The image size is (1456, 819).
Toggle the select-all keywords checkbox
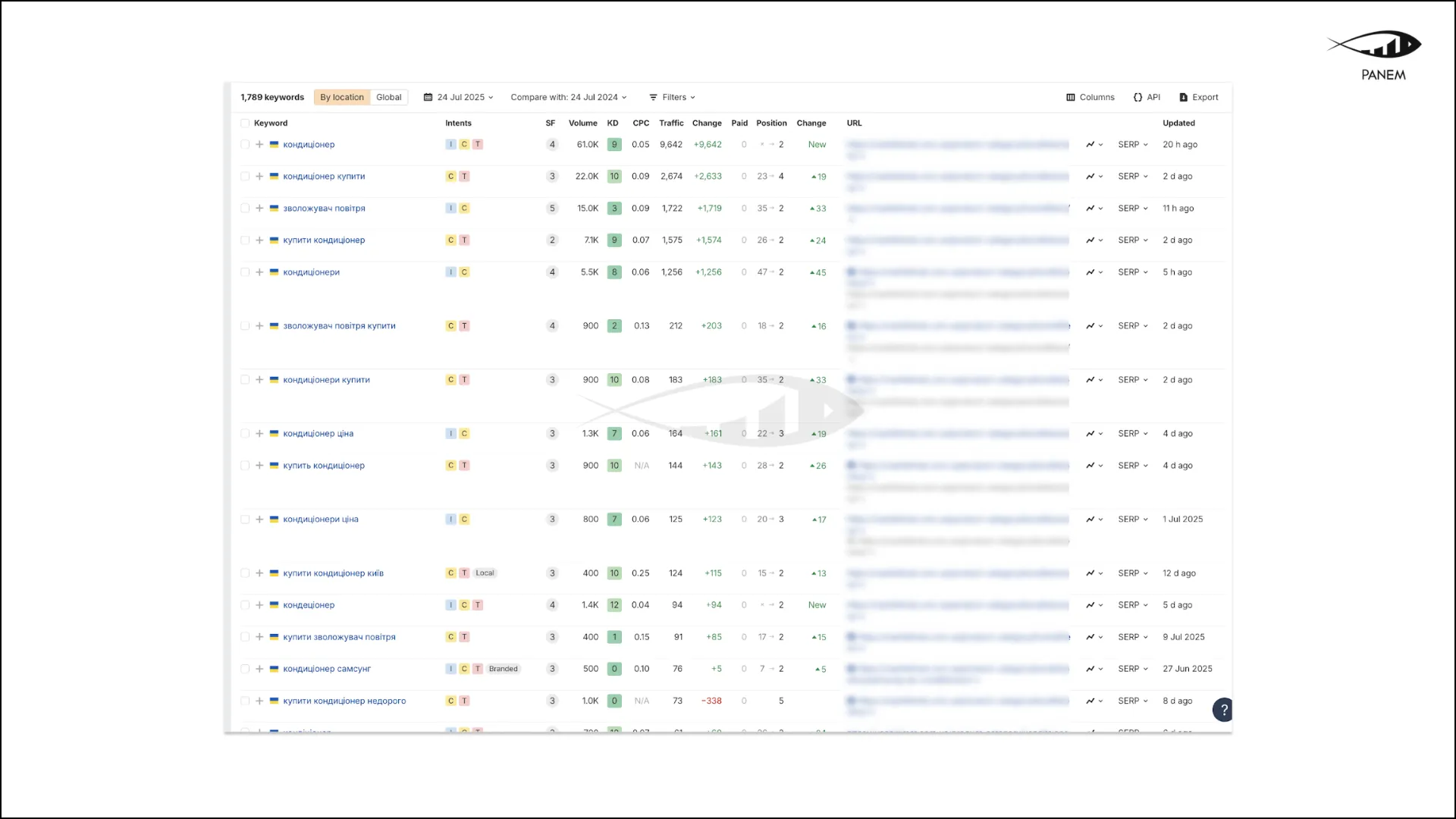245,123
